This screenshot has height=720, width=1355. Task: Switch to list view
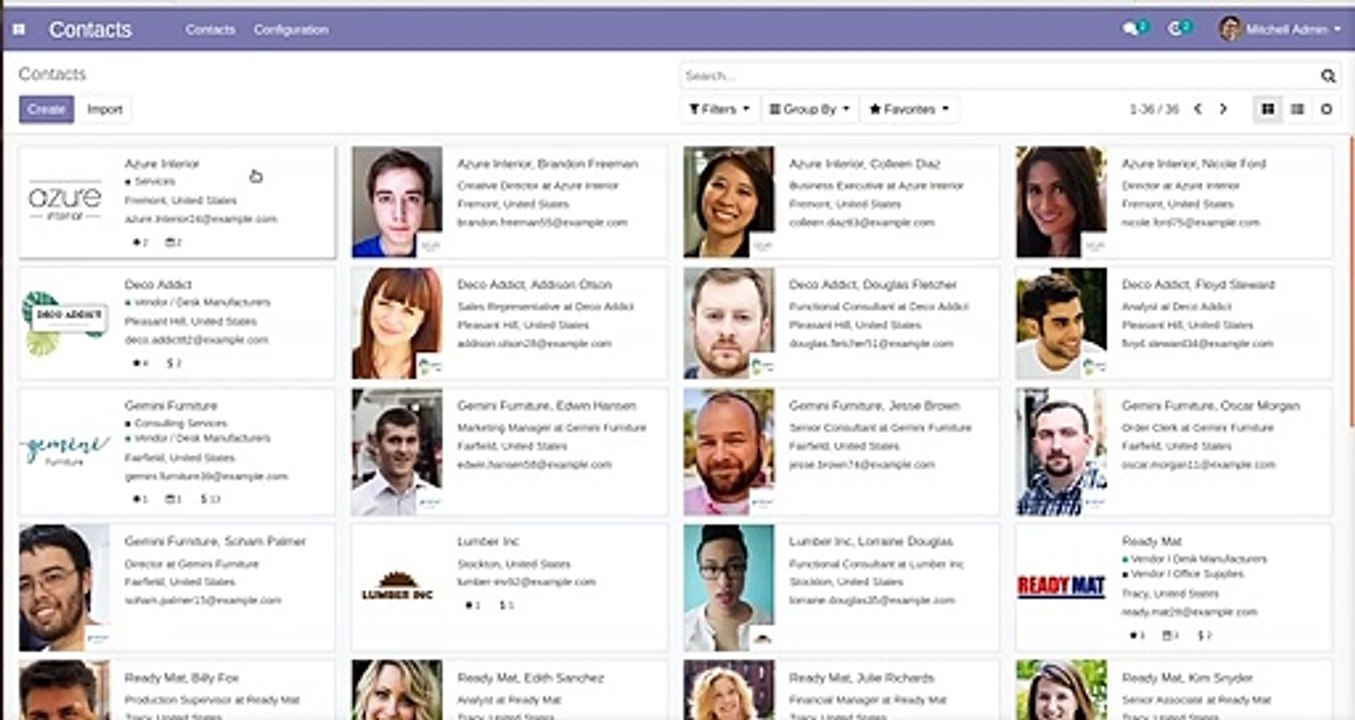(x=1297, y=109)
